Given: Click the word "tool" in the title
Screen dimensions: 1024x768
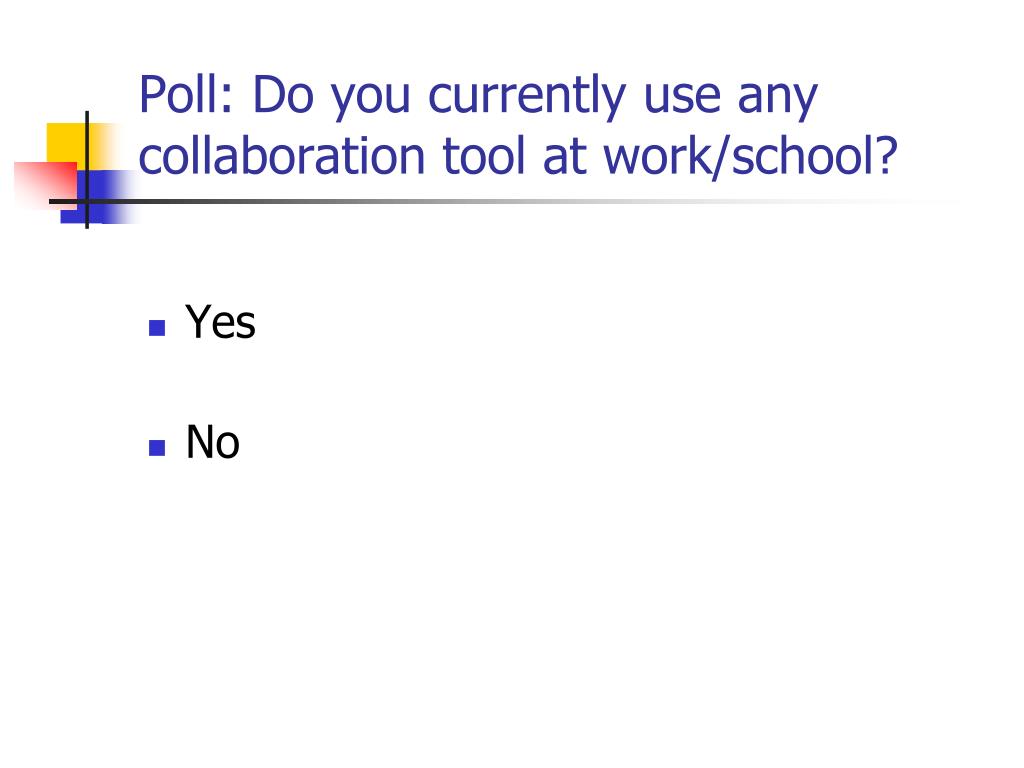Looking at the screenshot, I should 484,157.
